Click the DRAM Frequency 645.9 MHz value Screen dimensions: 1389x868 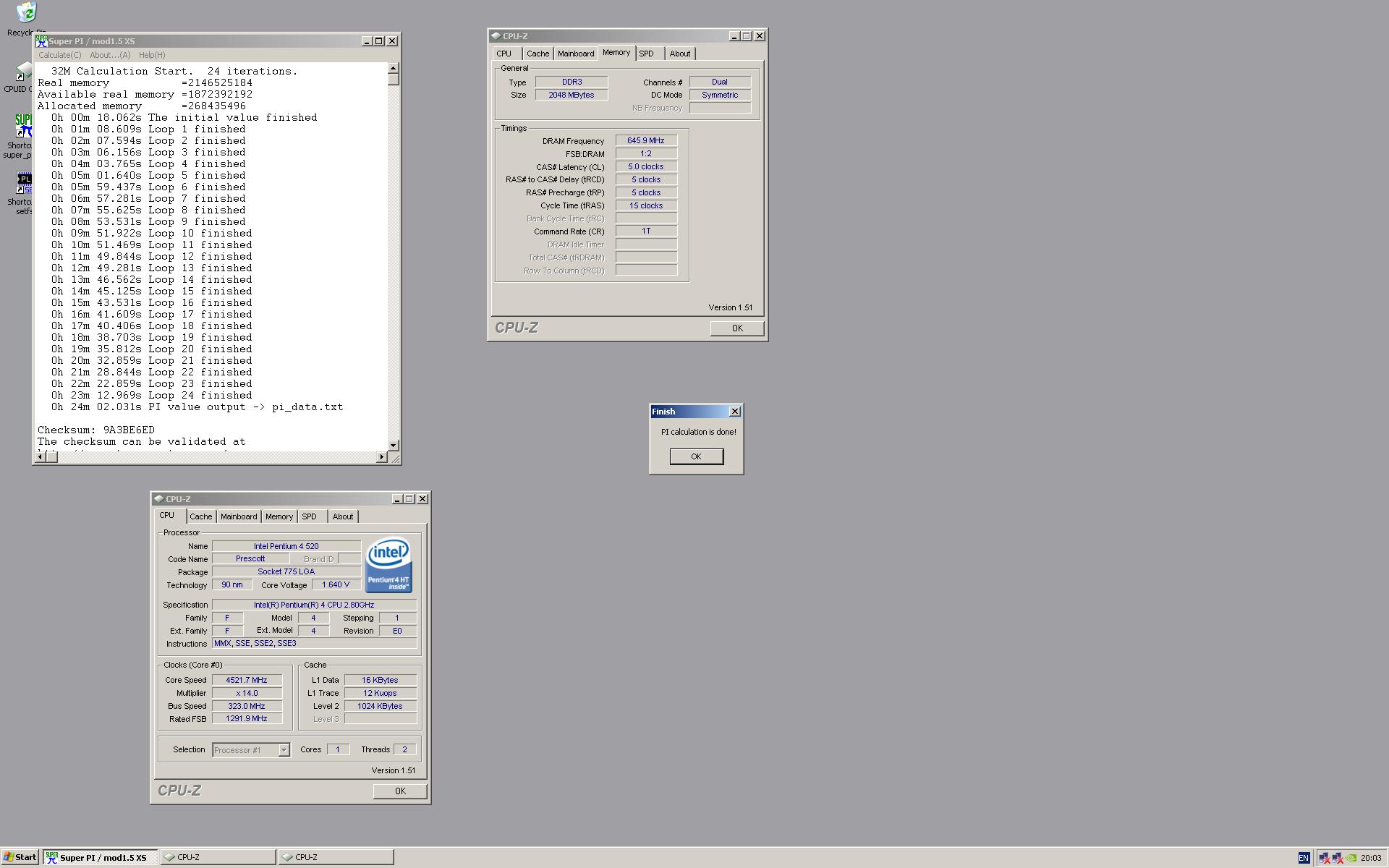pos(646,141)
